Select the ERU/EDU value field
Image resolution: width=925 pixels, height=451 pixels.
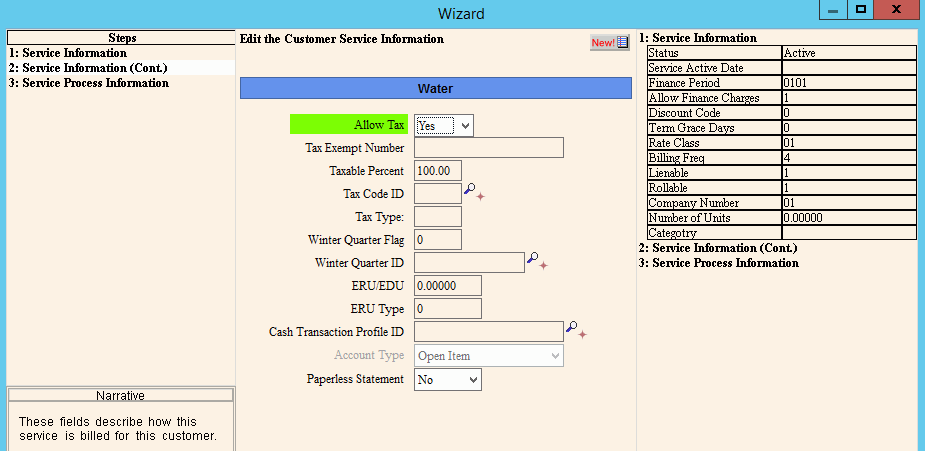(448, 286)
